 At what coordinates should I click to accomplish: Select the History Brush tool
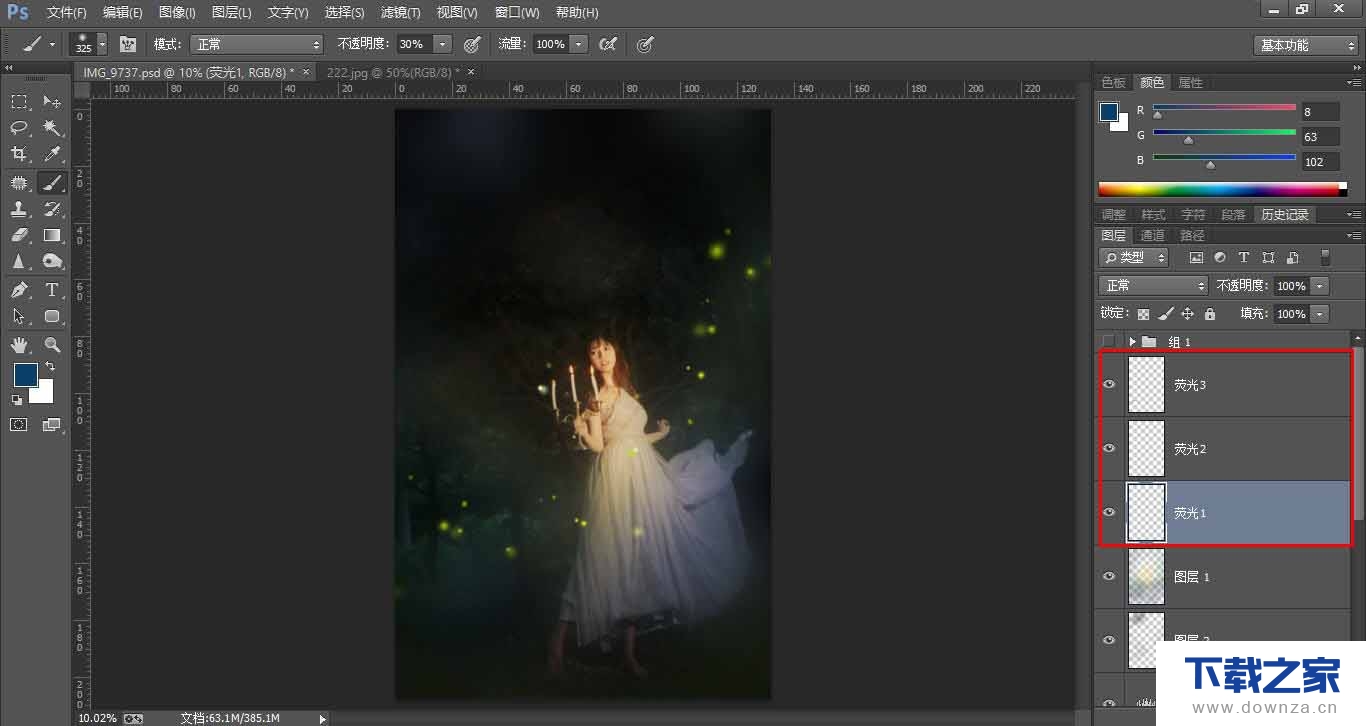coord(52,209)
